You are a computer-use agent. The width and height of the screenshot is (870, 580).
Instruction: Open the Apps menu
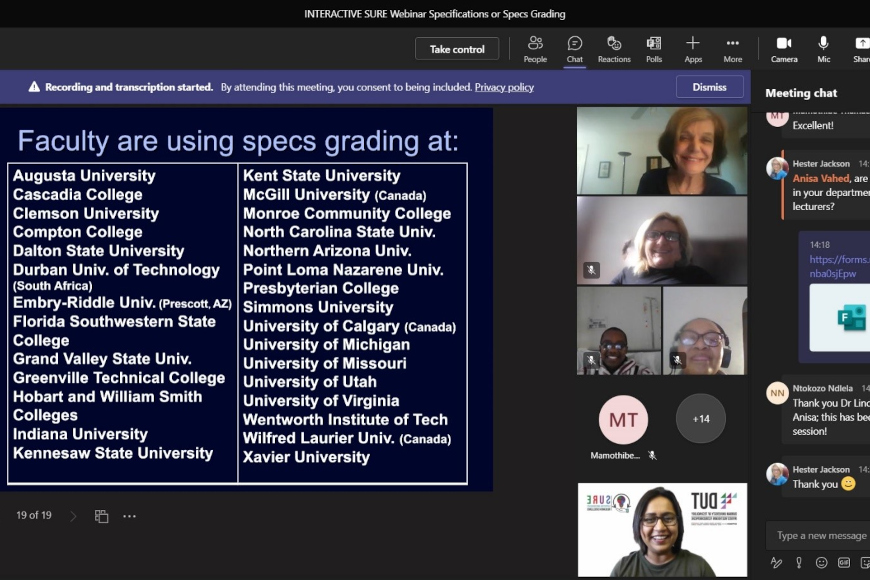point(693,49)
